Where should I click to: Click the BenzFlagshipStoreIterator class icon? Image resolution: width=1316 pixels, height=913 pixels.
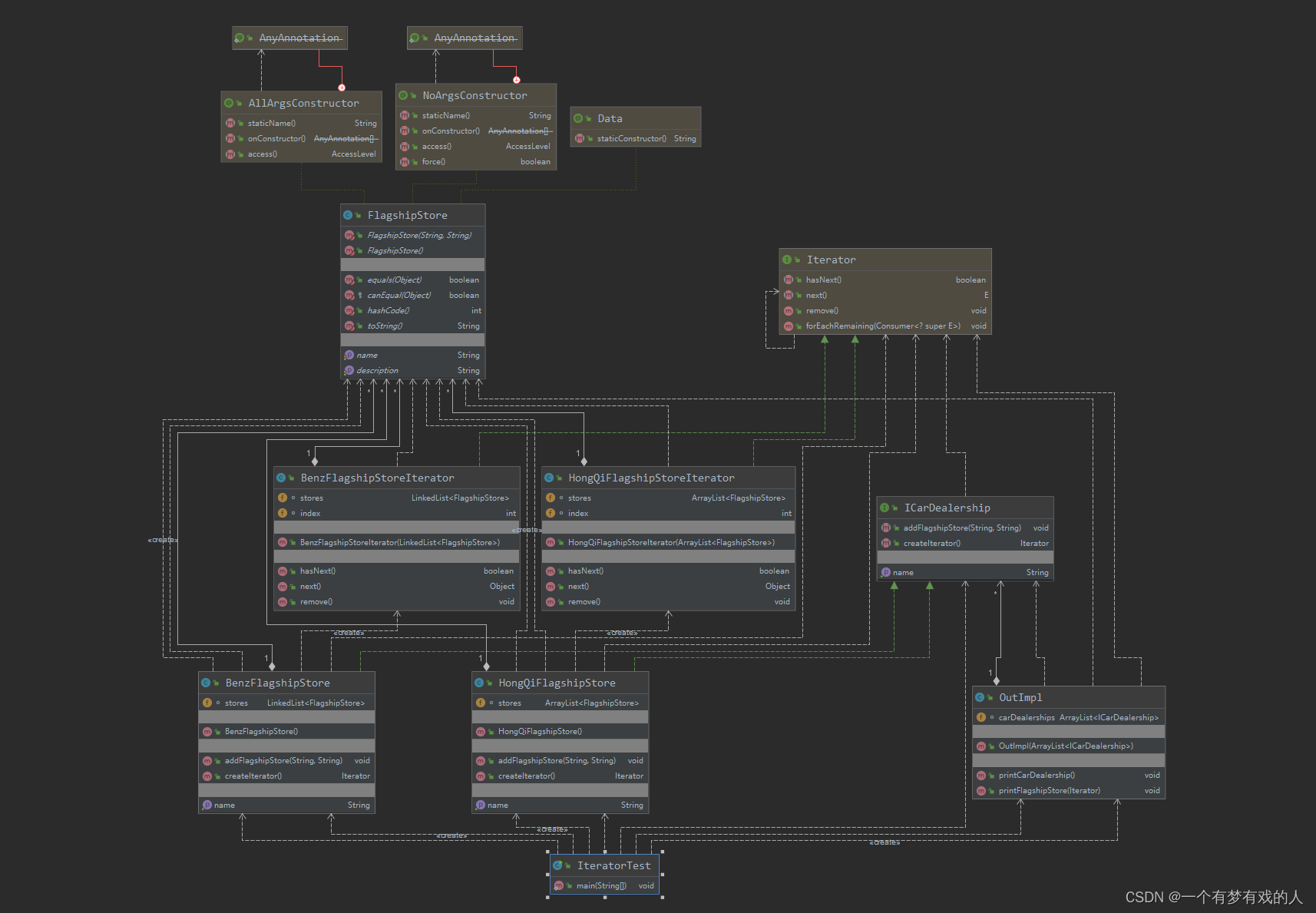pos(281,478)
